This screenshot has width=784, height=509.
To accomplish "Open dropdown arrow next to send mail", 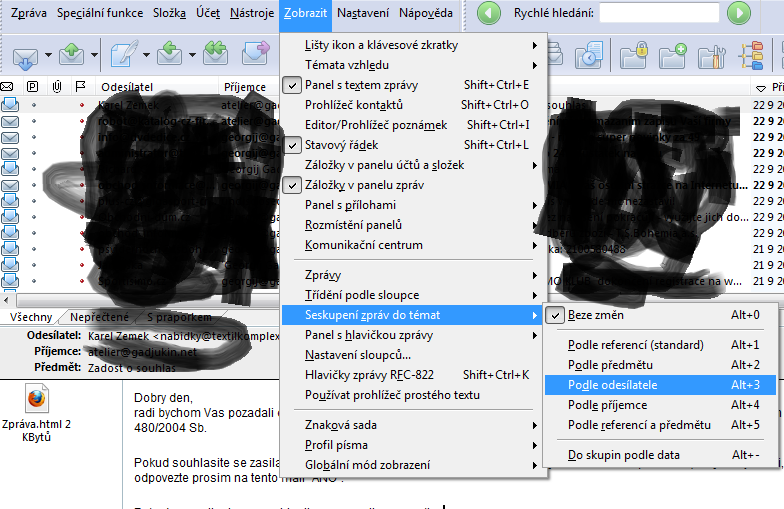I will click(94, 54).
